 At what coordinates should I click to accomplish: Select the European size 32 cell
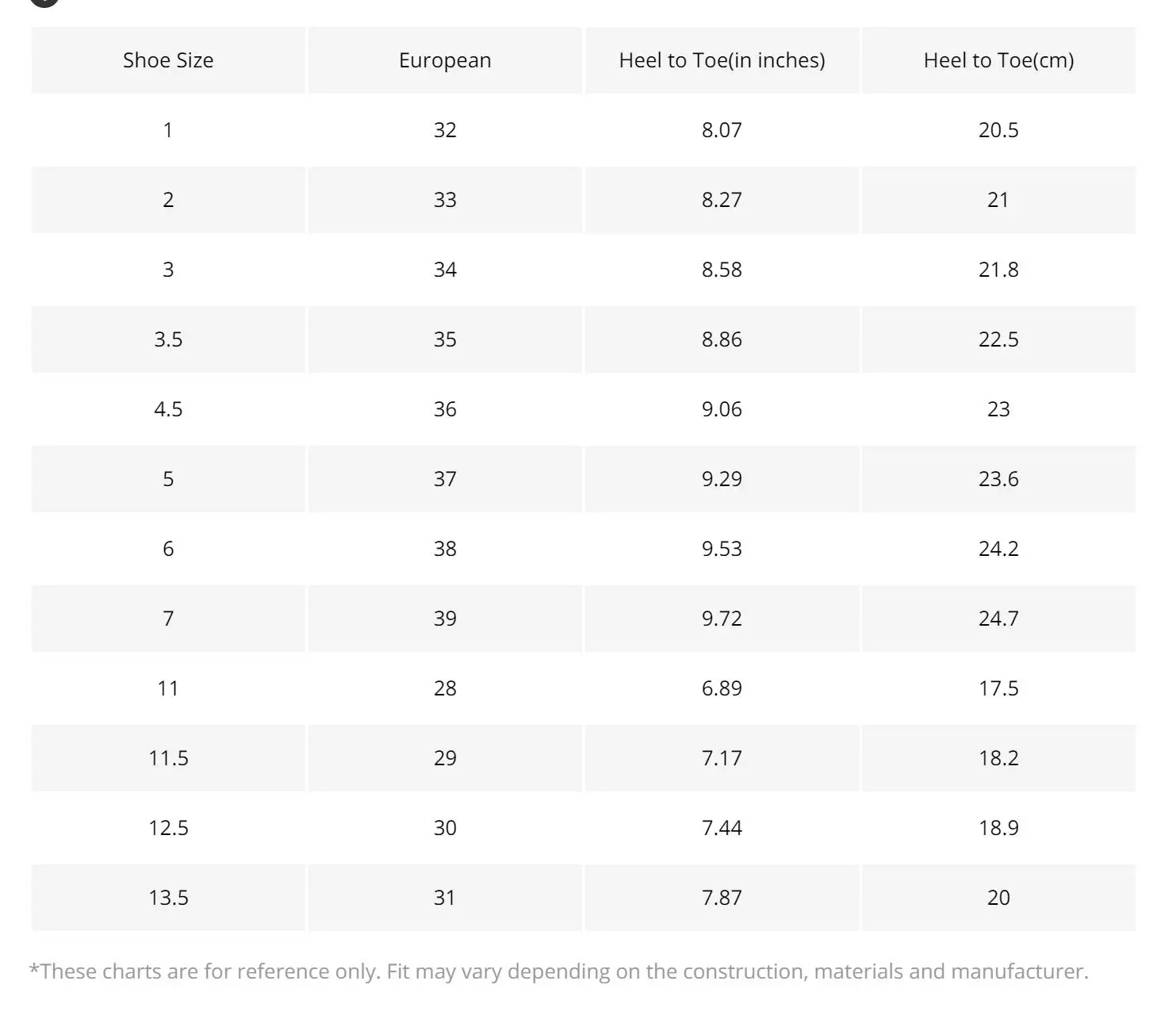[x=445, y=130]
